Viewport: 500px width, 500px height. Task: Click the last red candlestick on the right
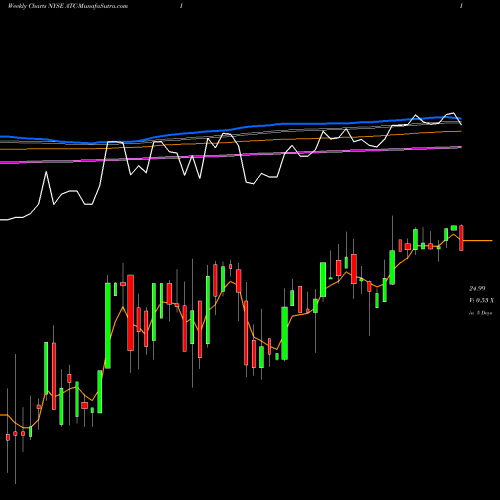(x=462, y=238)
